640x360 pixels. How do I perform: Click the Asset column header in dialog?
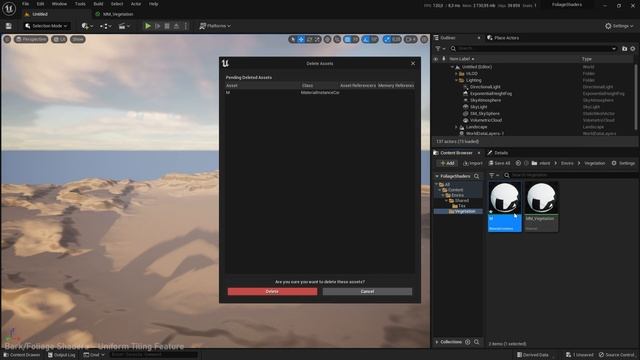click(262, 85)
